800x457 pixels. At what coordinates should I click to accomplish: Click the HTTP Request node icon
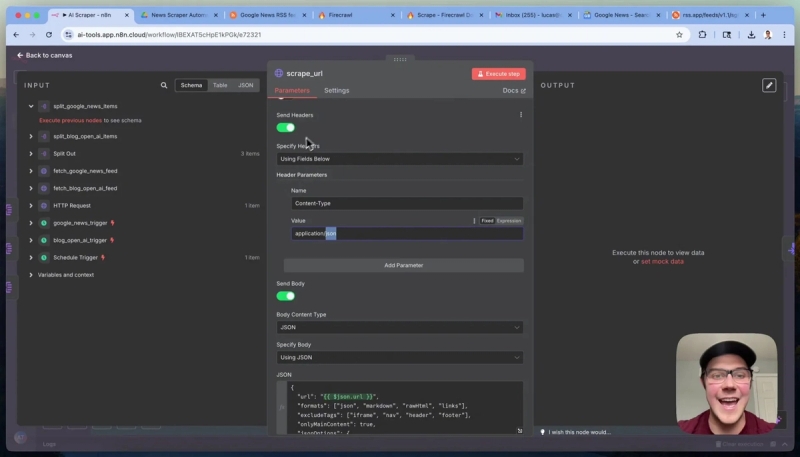(44, 206)
